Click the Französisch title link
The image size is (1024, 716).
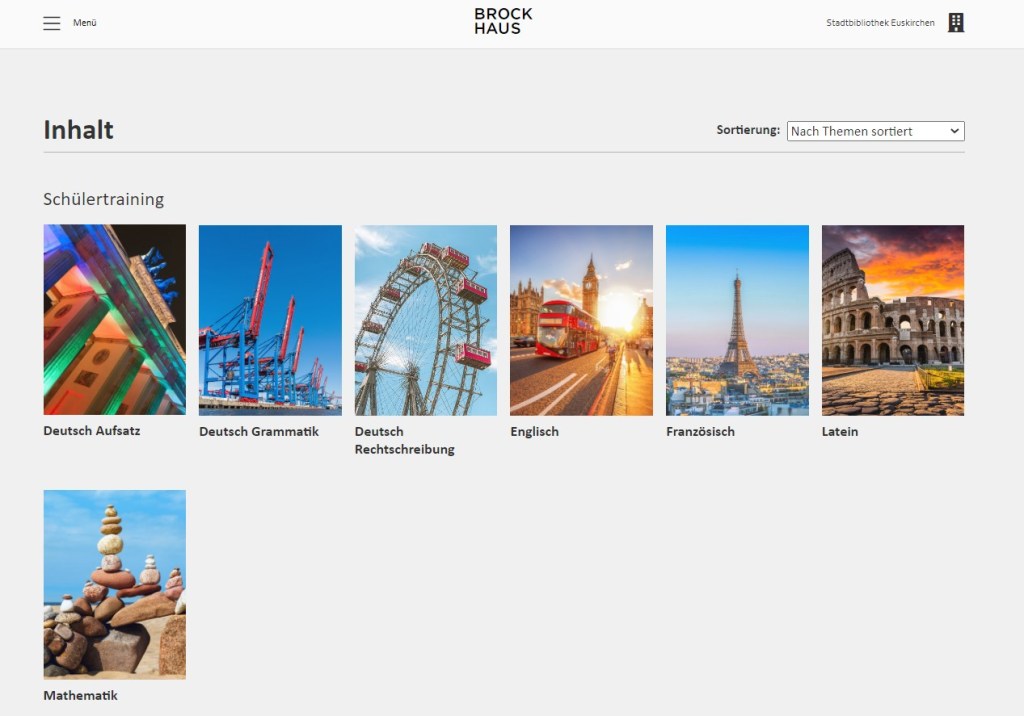700,432
